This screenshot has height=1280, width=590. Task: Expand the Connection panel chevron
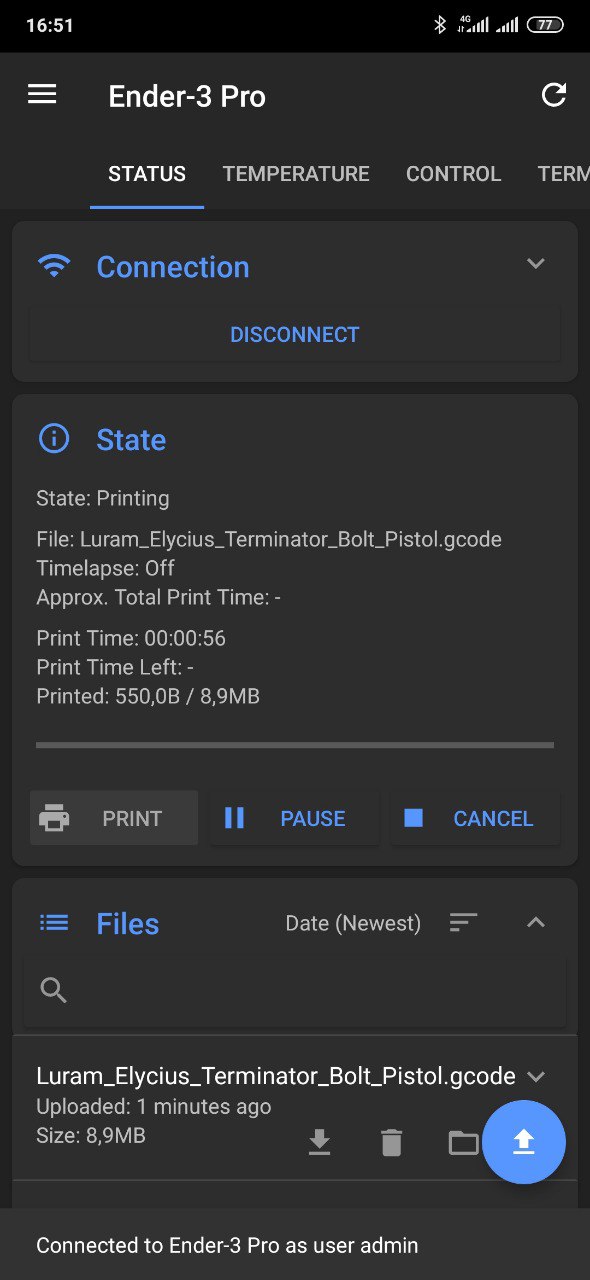(x=536, y=264)
